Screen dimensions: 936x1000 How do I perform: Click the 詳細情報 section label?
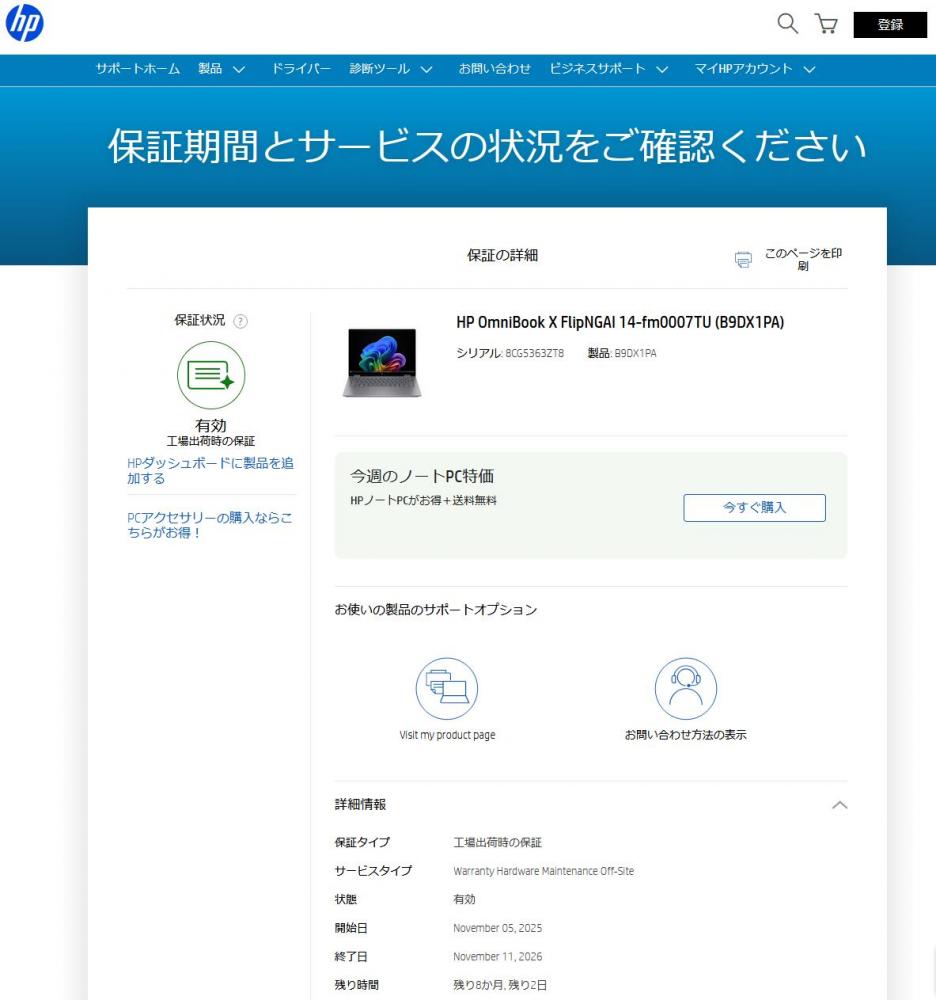coord(360,805)
